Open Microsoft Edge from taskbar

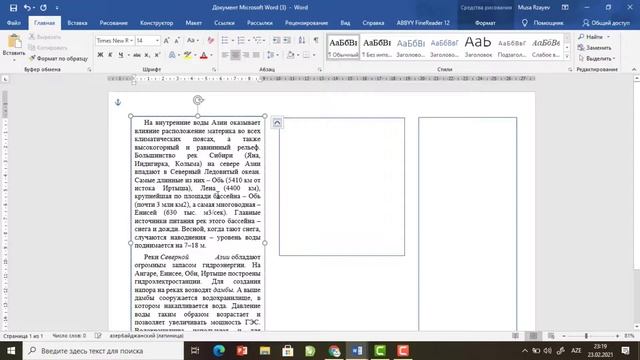(219, 351)
